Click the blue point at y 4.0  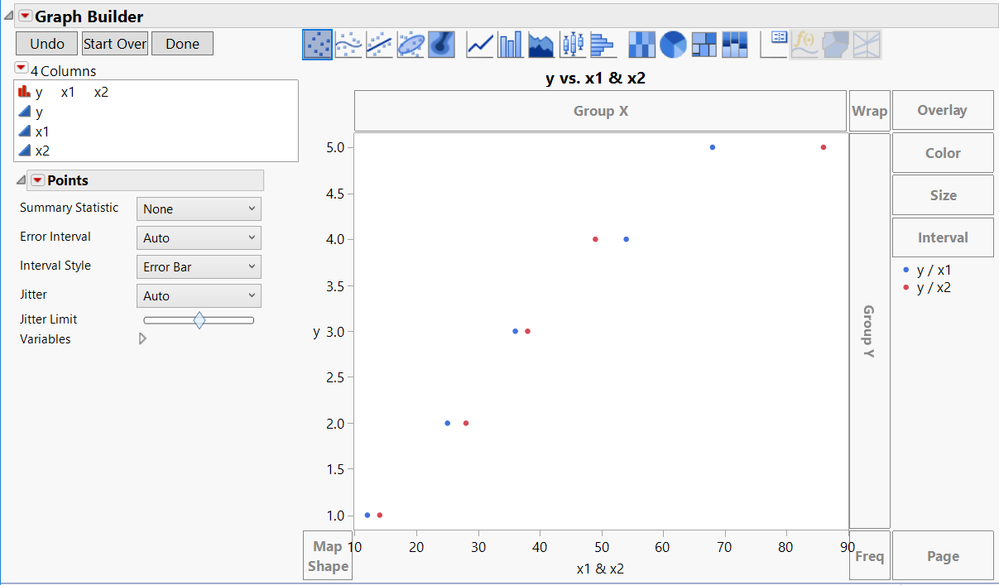pyautogui.click(x=626, y=240)
